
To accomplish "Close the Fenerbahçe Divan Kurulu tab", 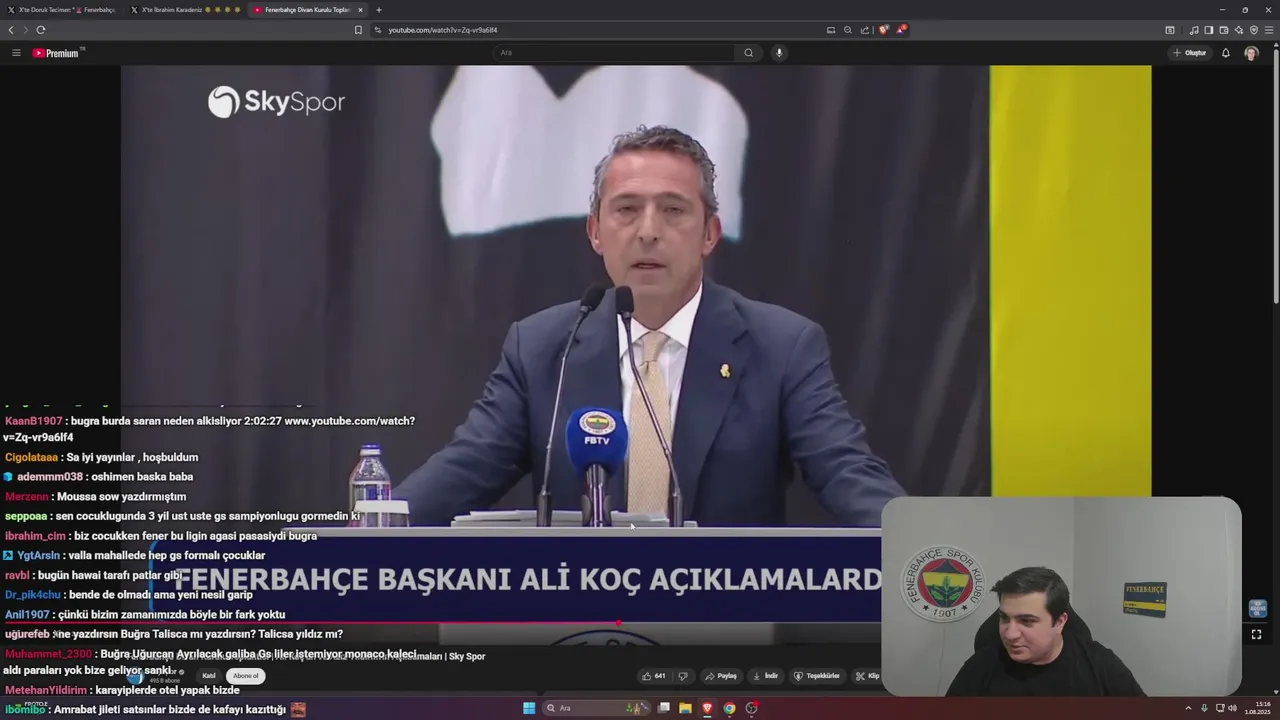I will pos(361,10).
